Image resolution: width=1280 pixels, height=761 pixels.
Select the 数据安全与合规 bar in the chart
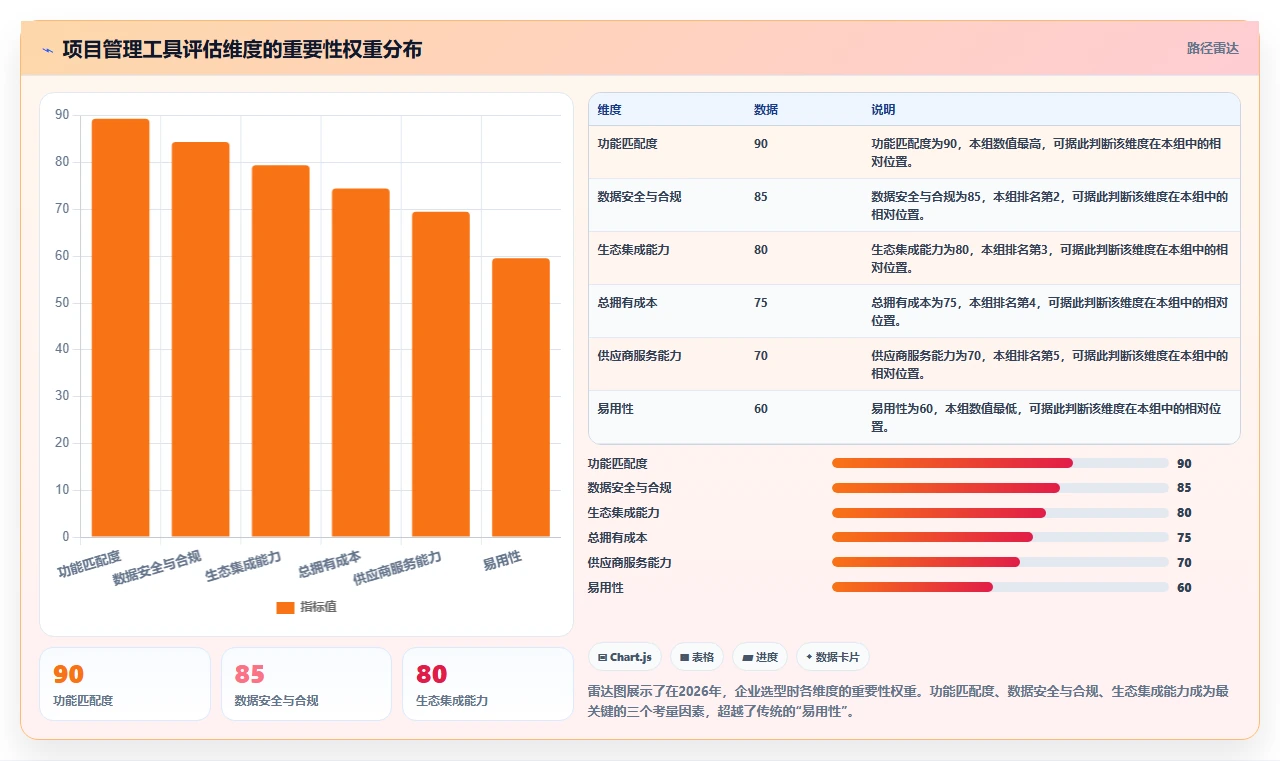pyautogui.click(x=201, y=339)
